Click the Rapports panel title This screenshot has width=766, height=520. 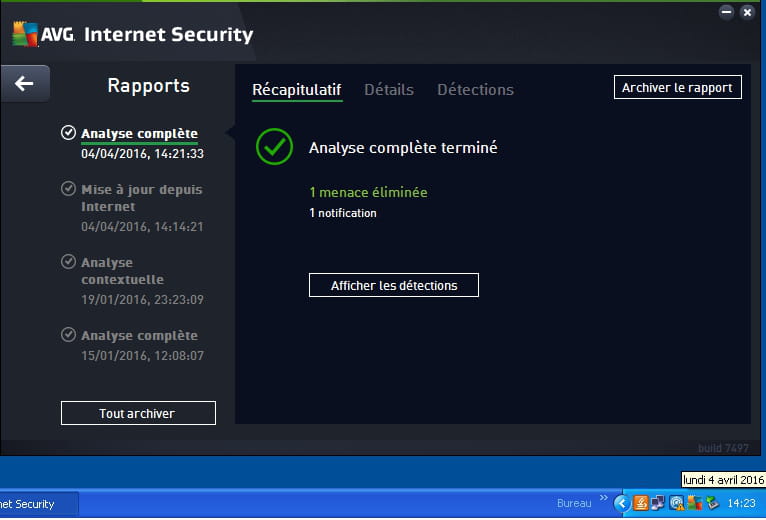149,86
